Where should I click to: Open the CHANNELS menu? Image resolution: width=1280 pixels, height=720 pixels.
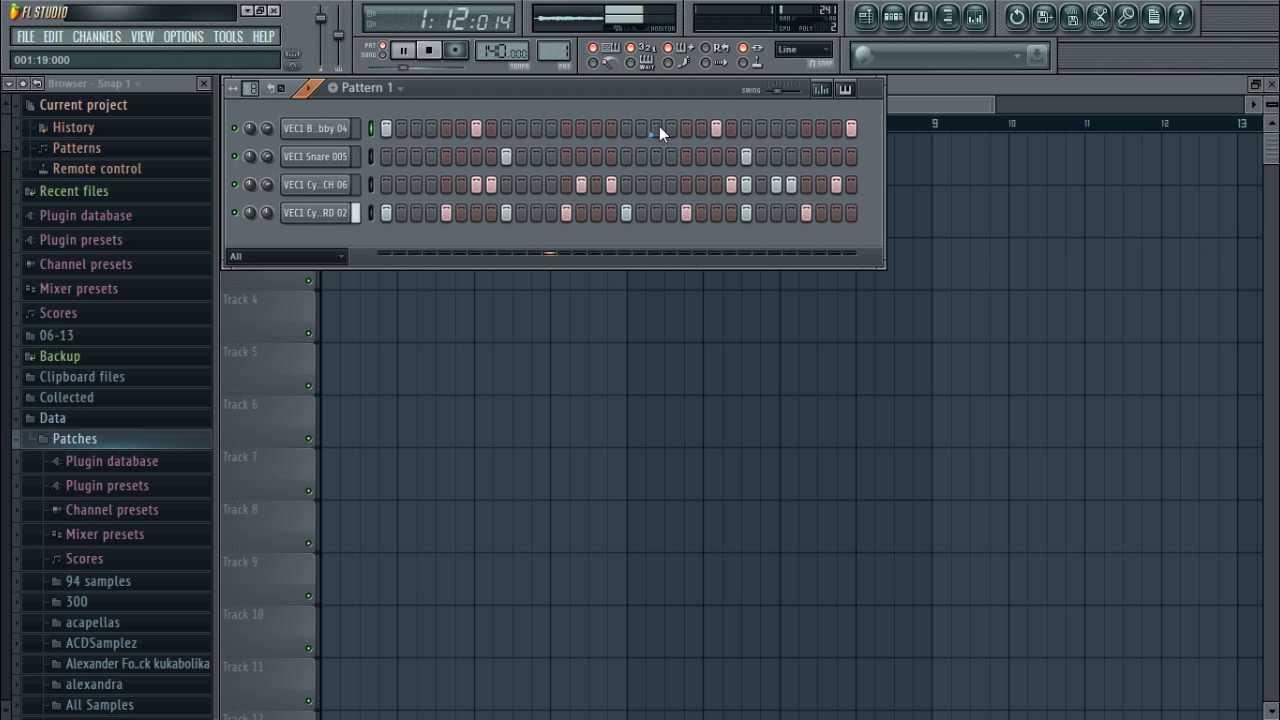tap(97, 37)
